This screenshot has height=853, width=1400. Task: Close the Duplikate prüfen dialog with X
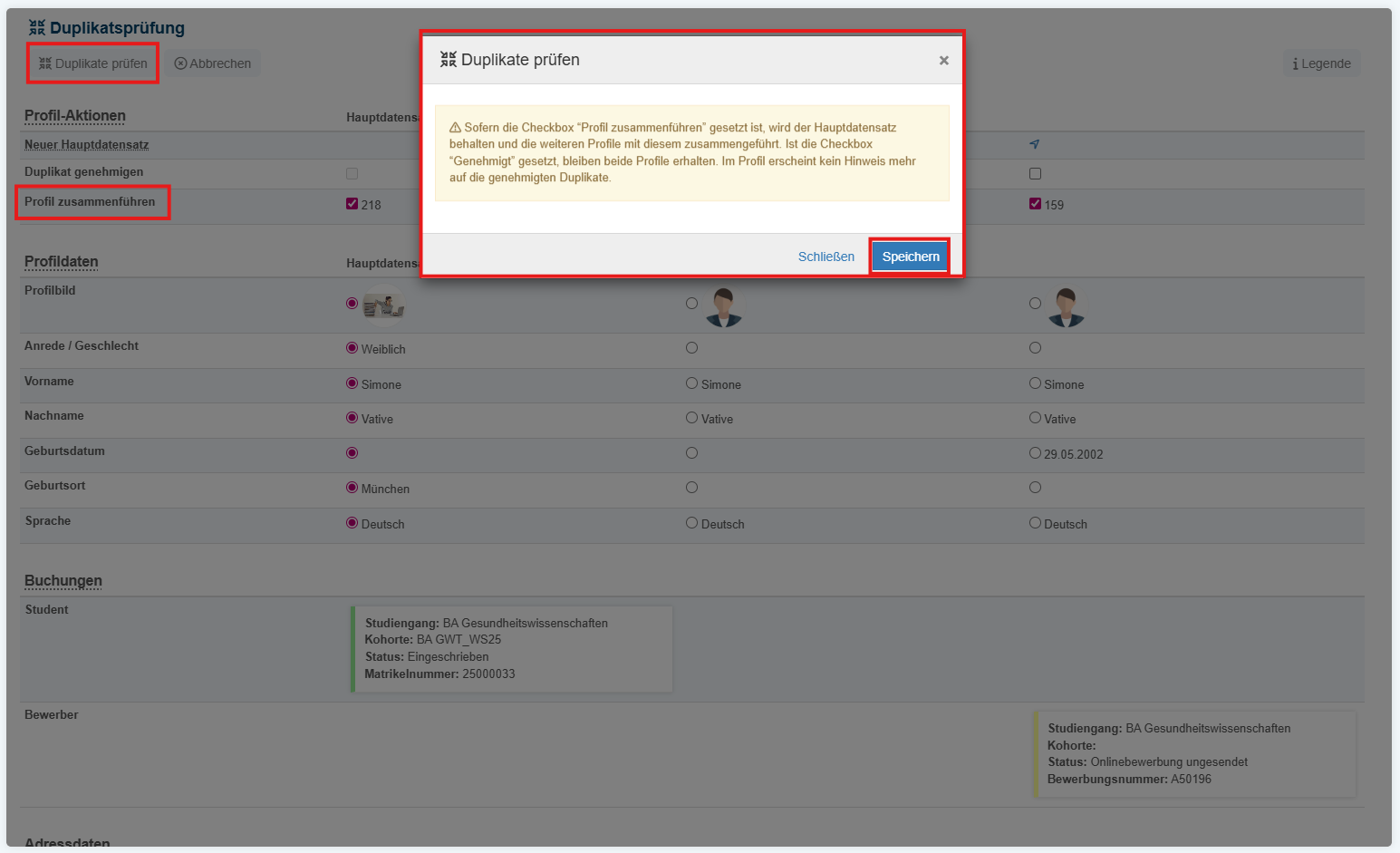click(x=943, y=61)
